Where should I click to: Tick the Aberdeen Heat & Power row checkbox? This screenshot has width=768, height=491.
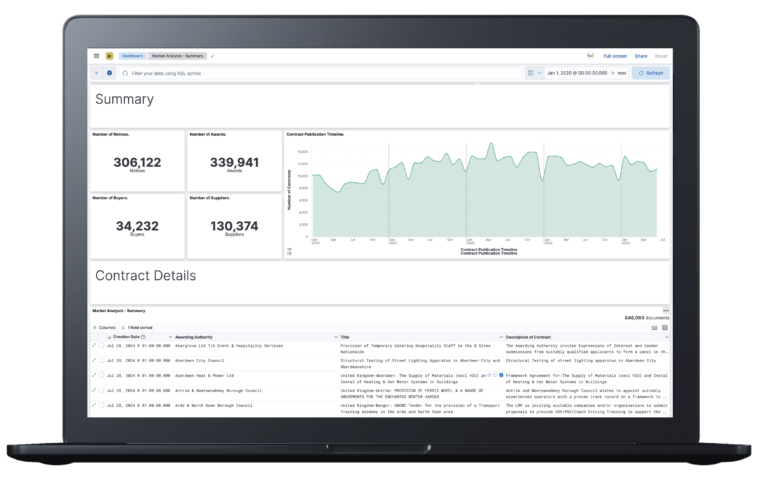tap(102, 376)
